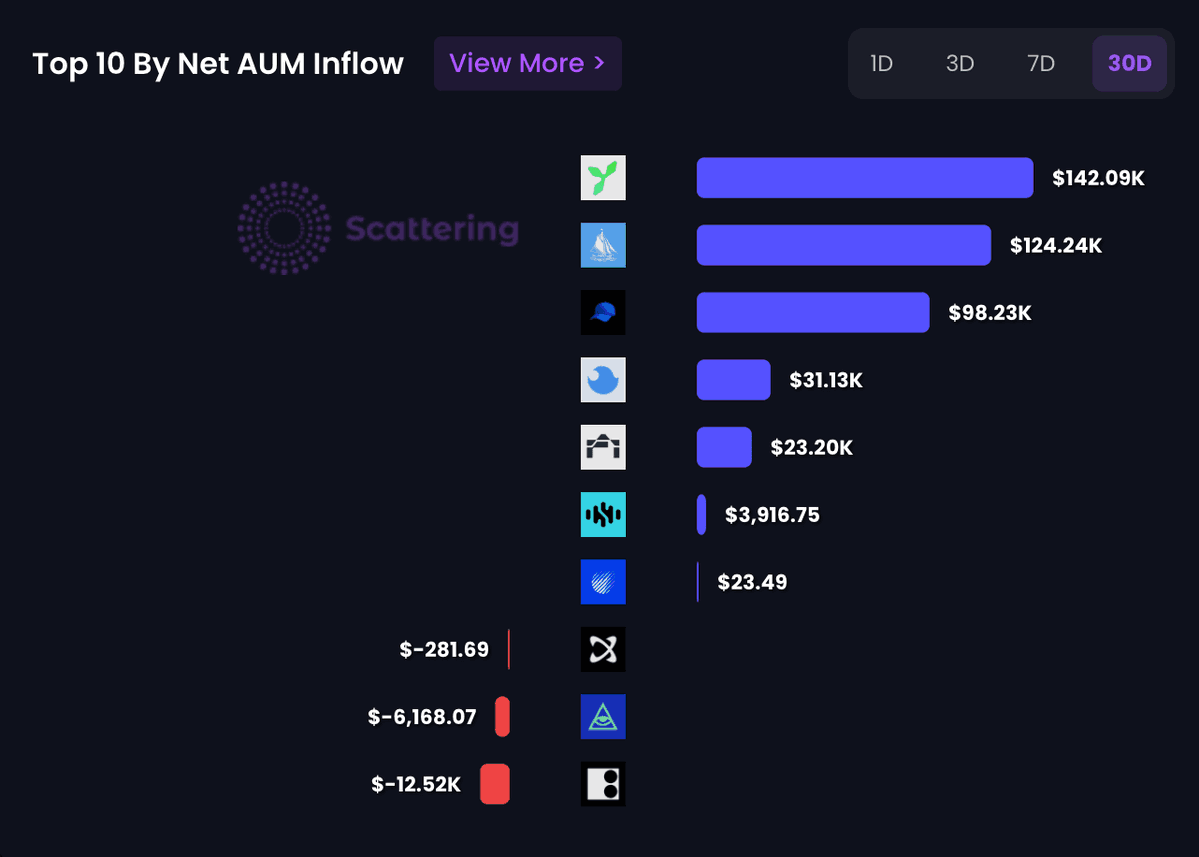1199x857 pixels.
Task: Click the green triangle eye protocol icon
Action: (x=603, y=717)
